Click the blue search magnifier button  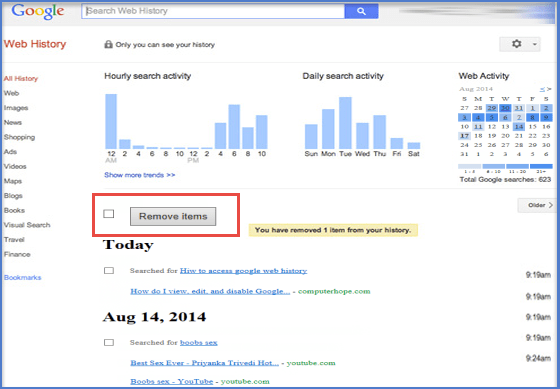coord(361,11)
